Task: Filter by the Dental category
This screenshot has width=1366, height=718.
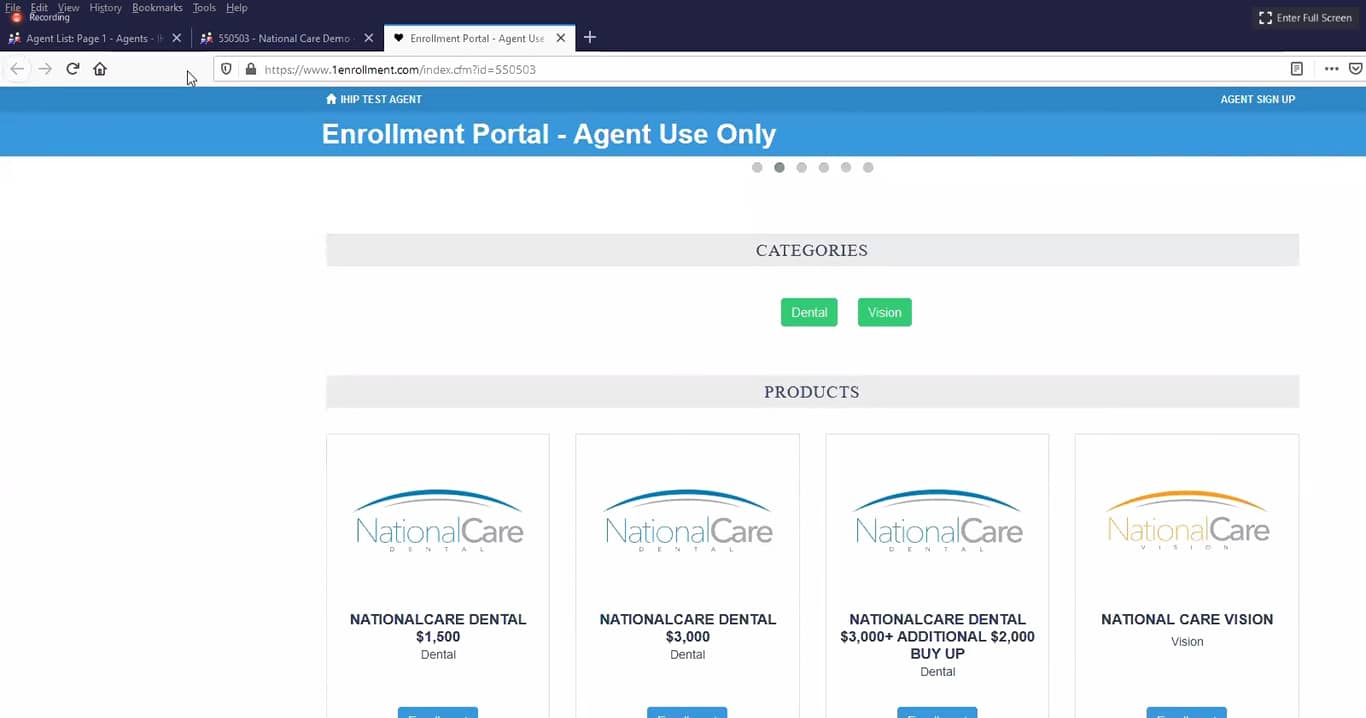Action: tap(809, 312)
